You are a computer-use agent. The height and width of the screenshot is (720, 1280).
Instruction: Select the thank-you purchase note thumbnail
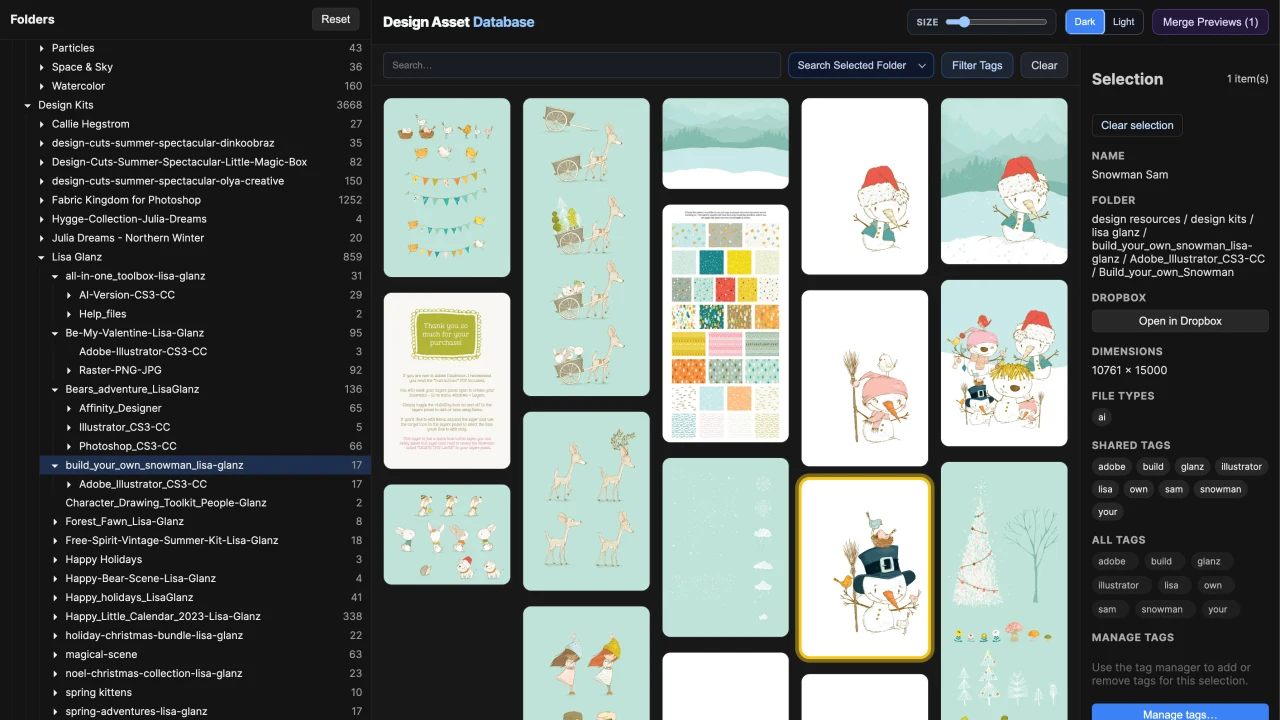(447, 381)
